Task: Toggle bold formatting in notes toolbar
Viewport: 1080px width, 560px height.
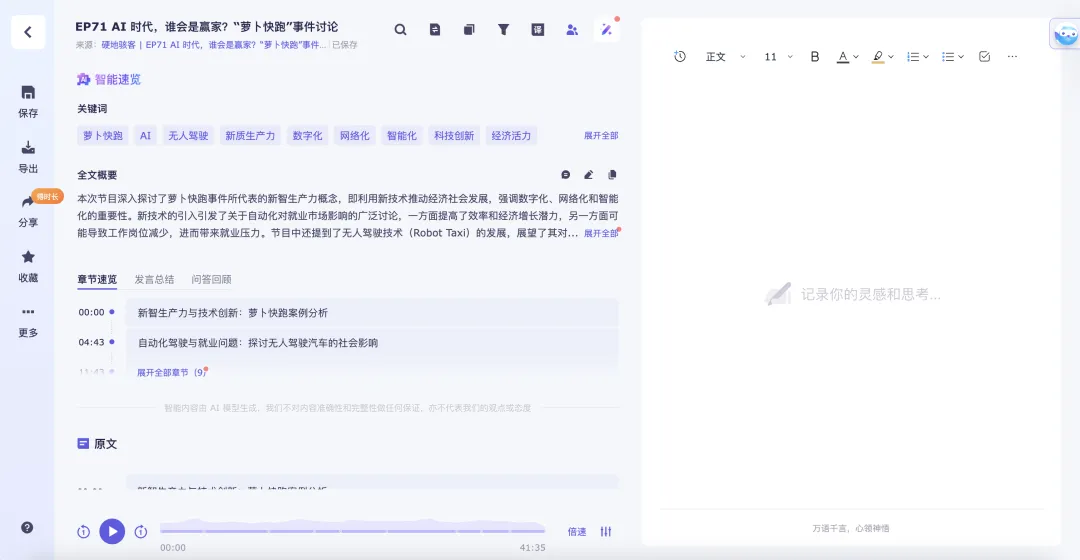Action: [815, 56]
